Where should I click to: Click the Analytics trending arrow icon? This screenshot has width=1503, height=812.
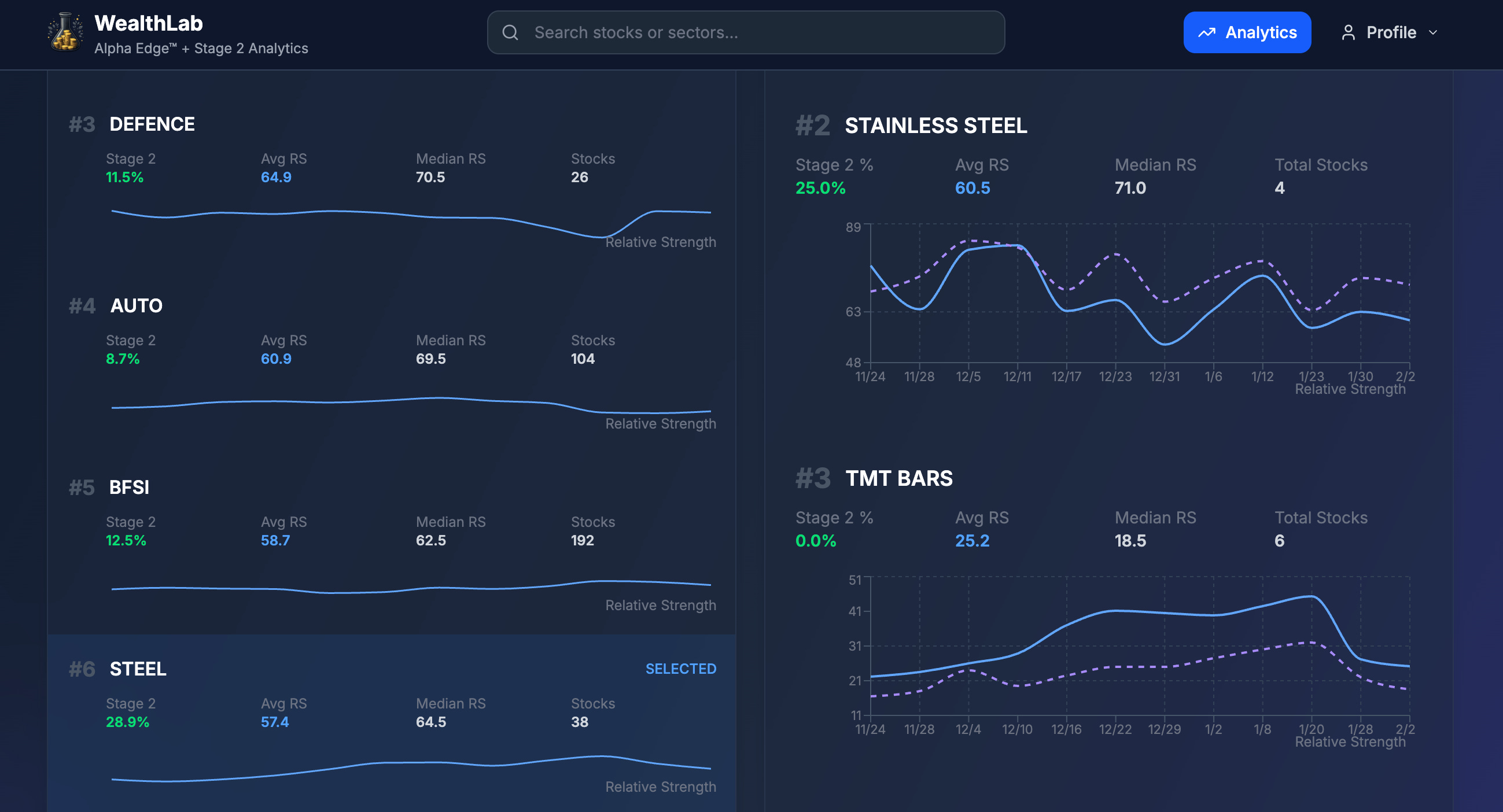1207,32
